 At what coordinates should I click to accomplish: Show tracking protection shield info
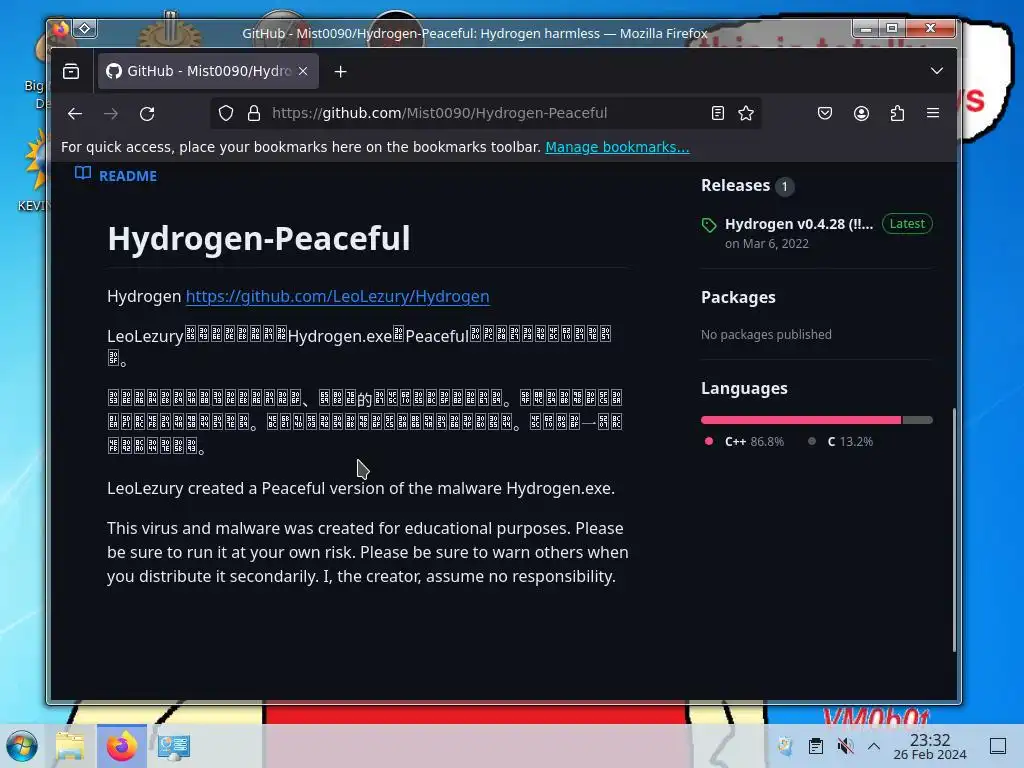(226, 113)
